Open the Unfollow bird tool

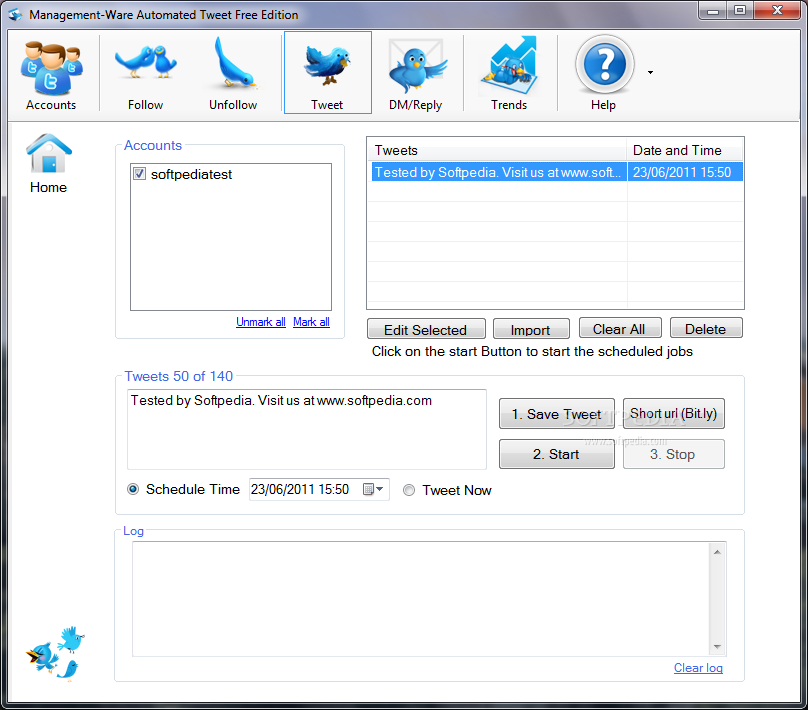click(233, 74)
